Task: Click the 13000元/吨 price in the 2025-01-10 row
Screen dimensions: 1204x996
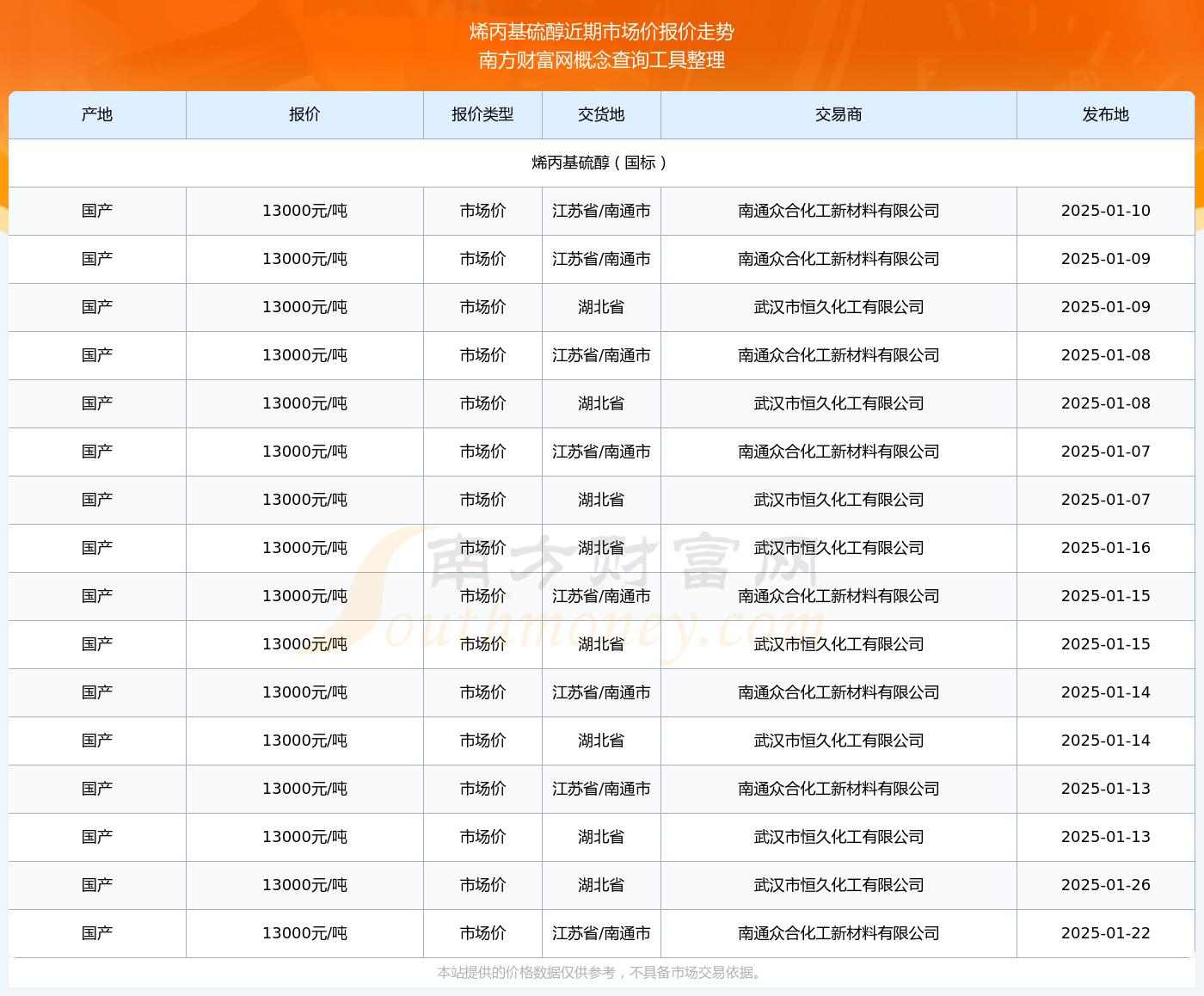Action: [304, 211]
